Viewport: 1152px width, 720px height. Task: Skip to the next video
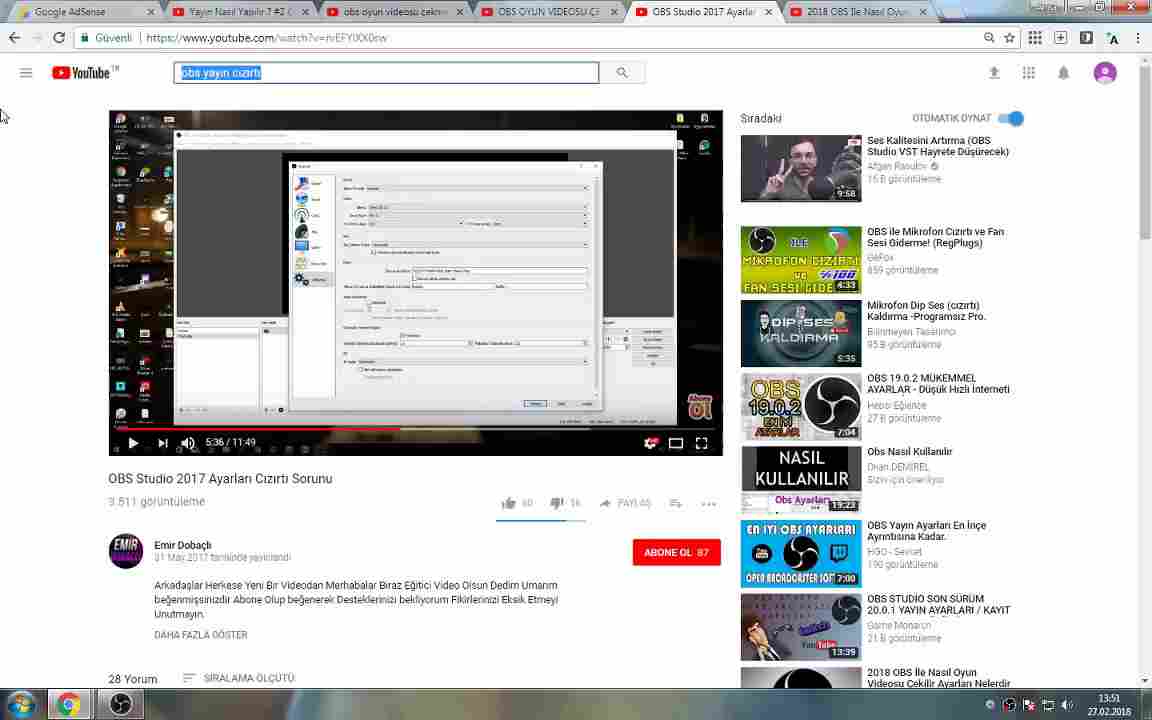pyautogui.click(x=162, y=443)
